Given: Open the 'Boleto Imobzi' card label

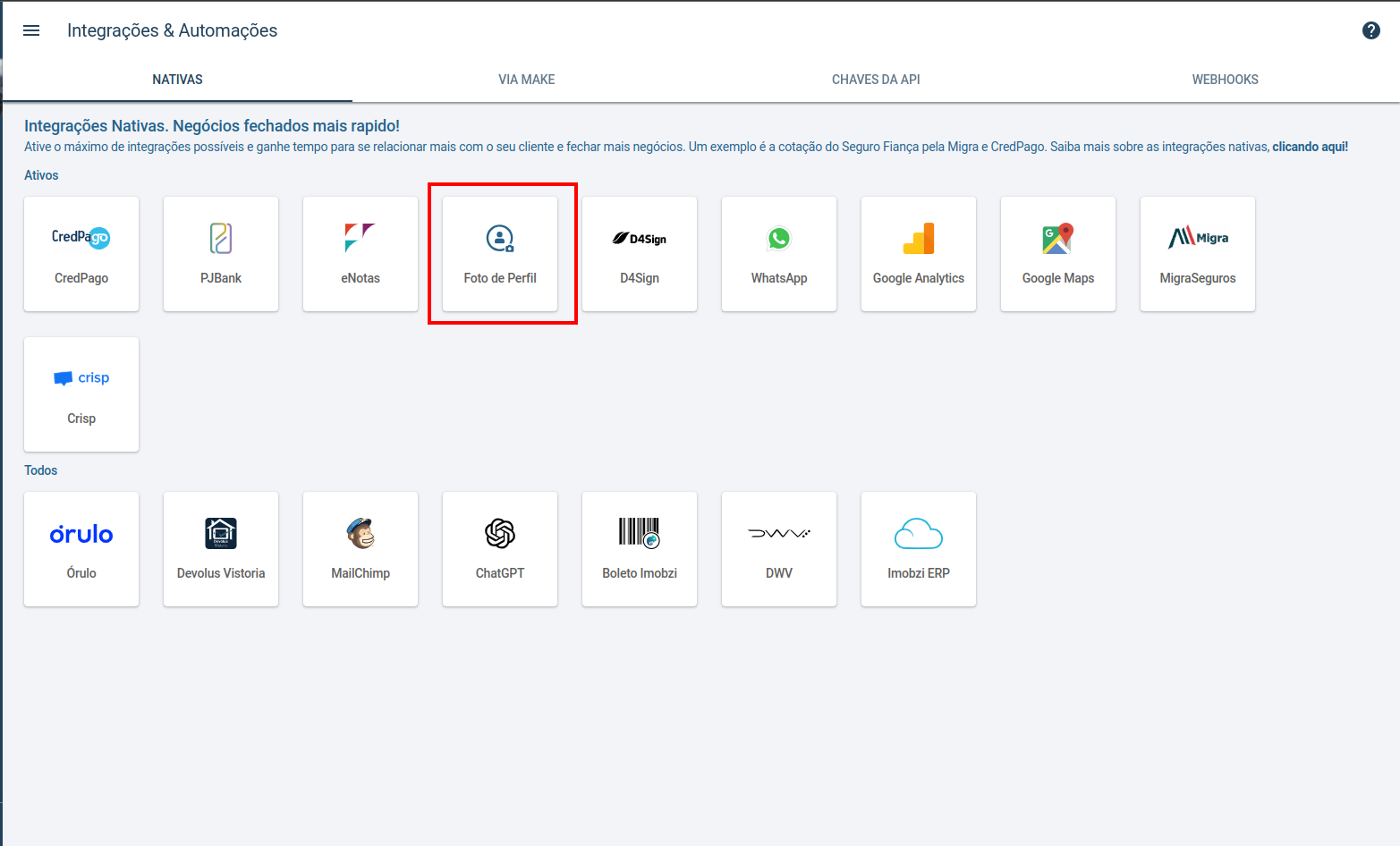Looking at the screenshot, I should click(640, 573).
